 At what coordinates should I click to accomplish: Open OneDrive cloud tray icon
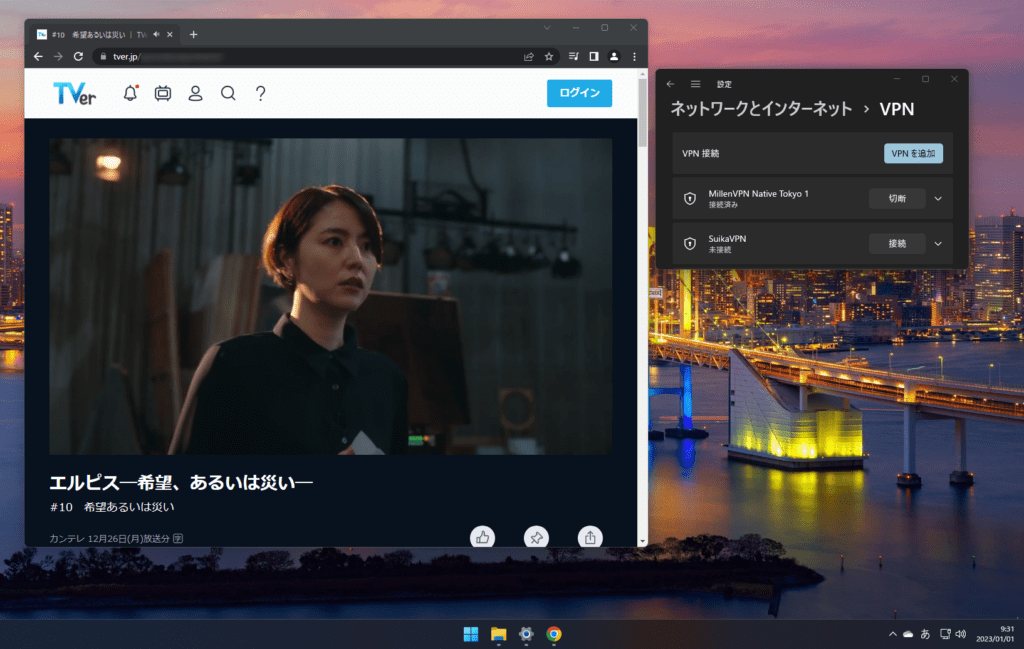click(x=908, y=634)
